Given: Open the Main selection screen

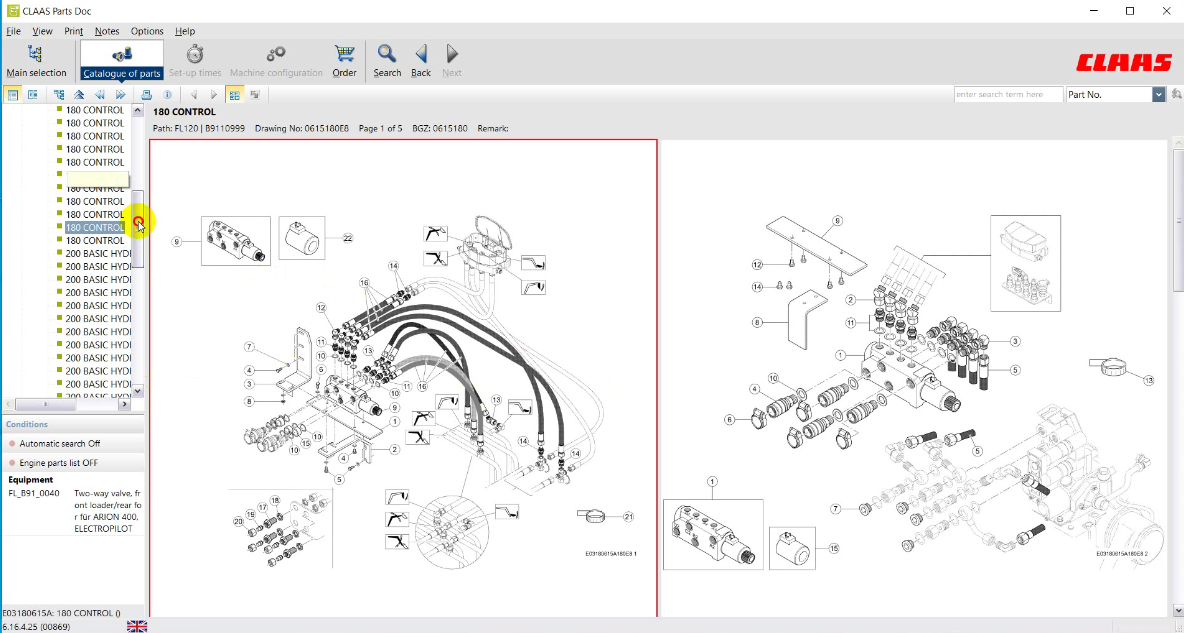Looking at the screenshot, I should point(36,60).
